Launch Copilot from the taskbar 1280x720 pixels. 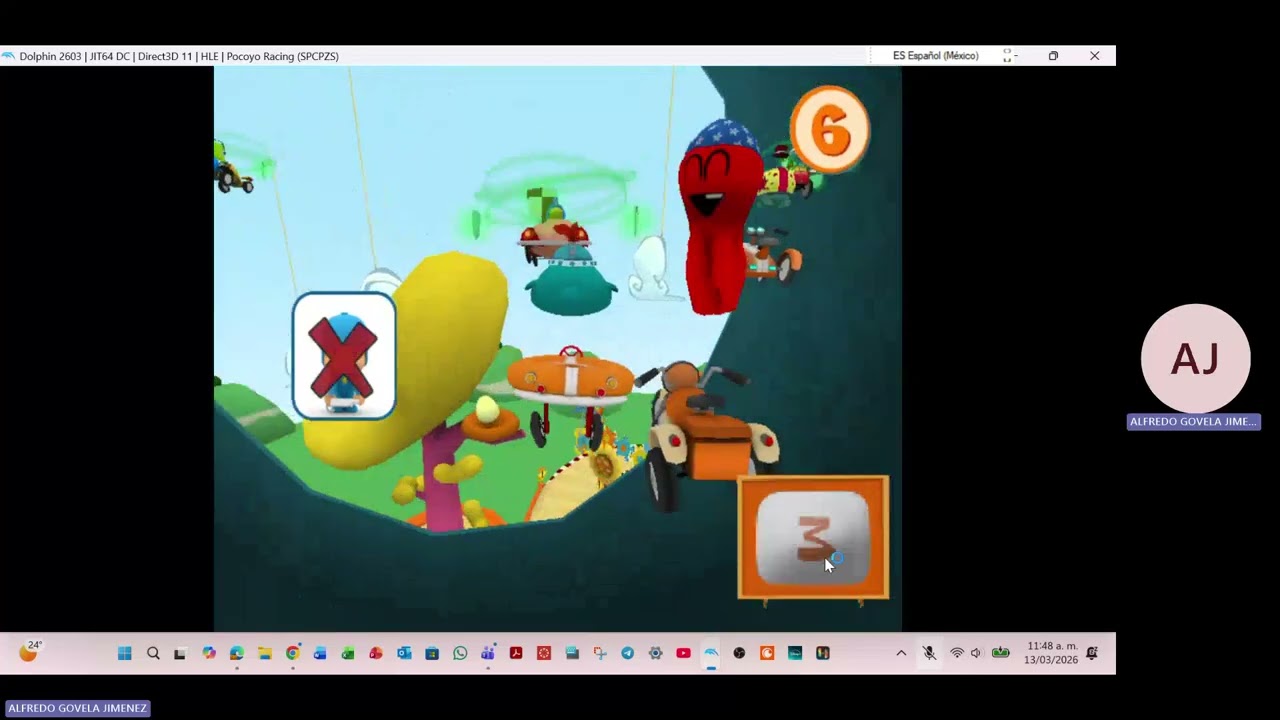208,653
